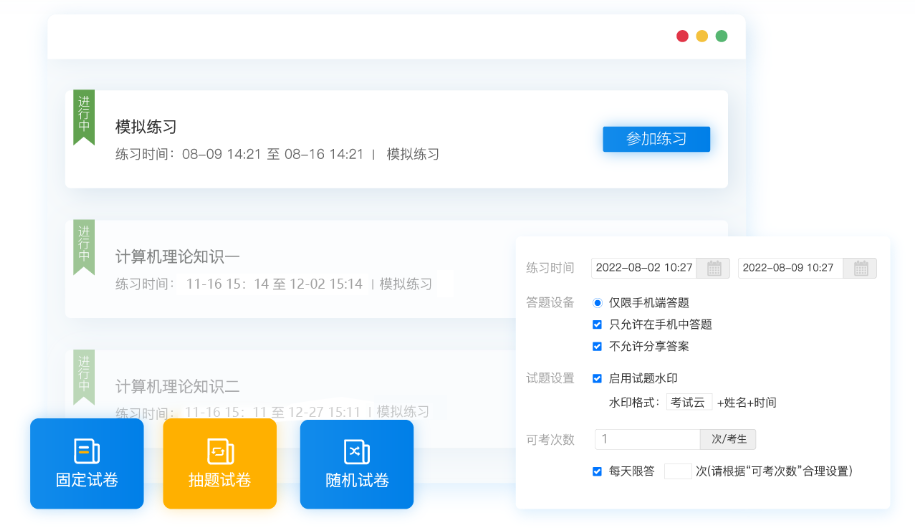Click the 参加练习 button
The image size is (915, 531).
(656, 139)
